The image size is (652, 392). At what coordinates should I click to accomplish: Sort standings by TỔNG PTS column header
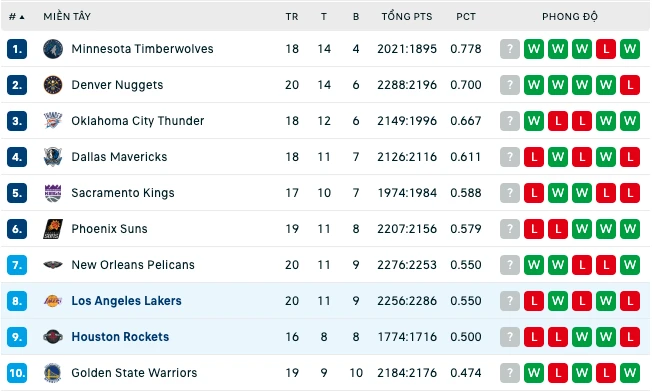coord(407,17)
